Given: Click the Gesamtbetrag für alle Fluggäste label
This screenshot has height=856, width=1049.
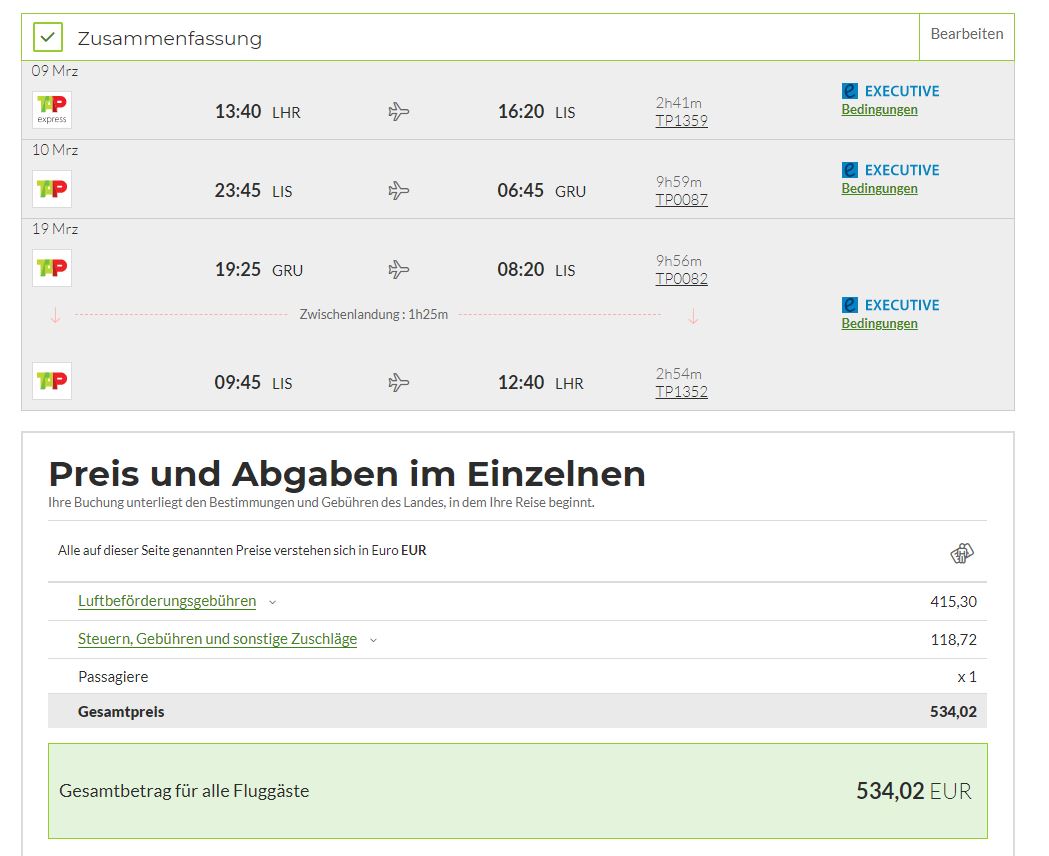Looking at the screenshot, I should click(184, 791).
